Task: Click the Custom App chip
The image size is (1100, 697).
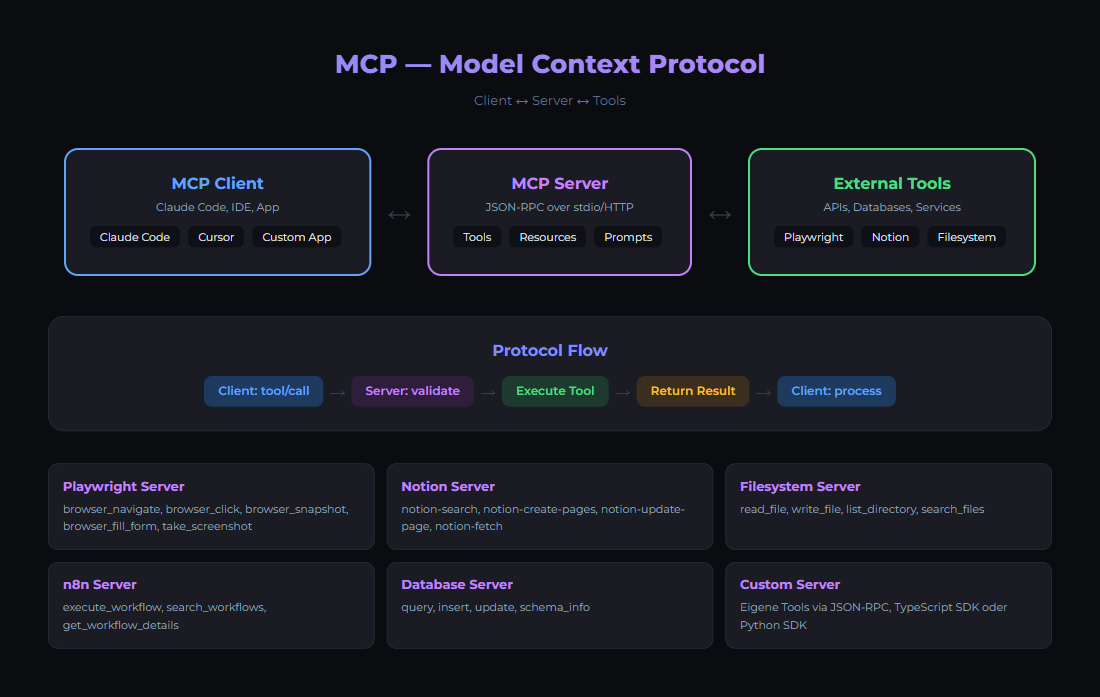Action: (297, 237)
